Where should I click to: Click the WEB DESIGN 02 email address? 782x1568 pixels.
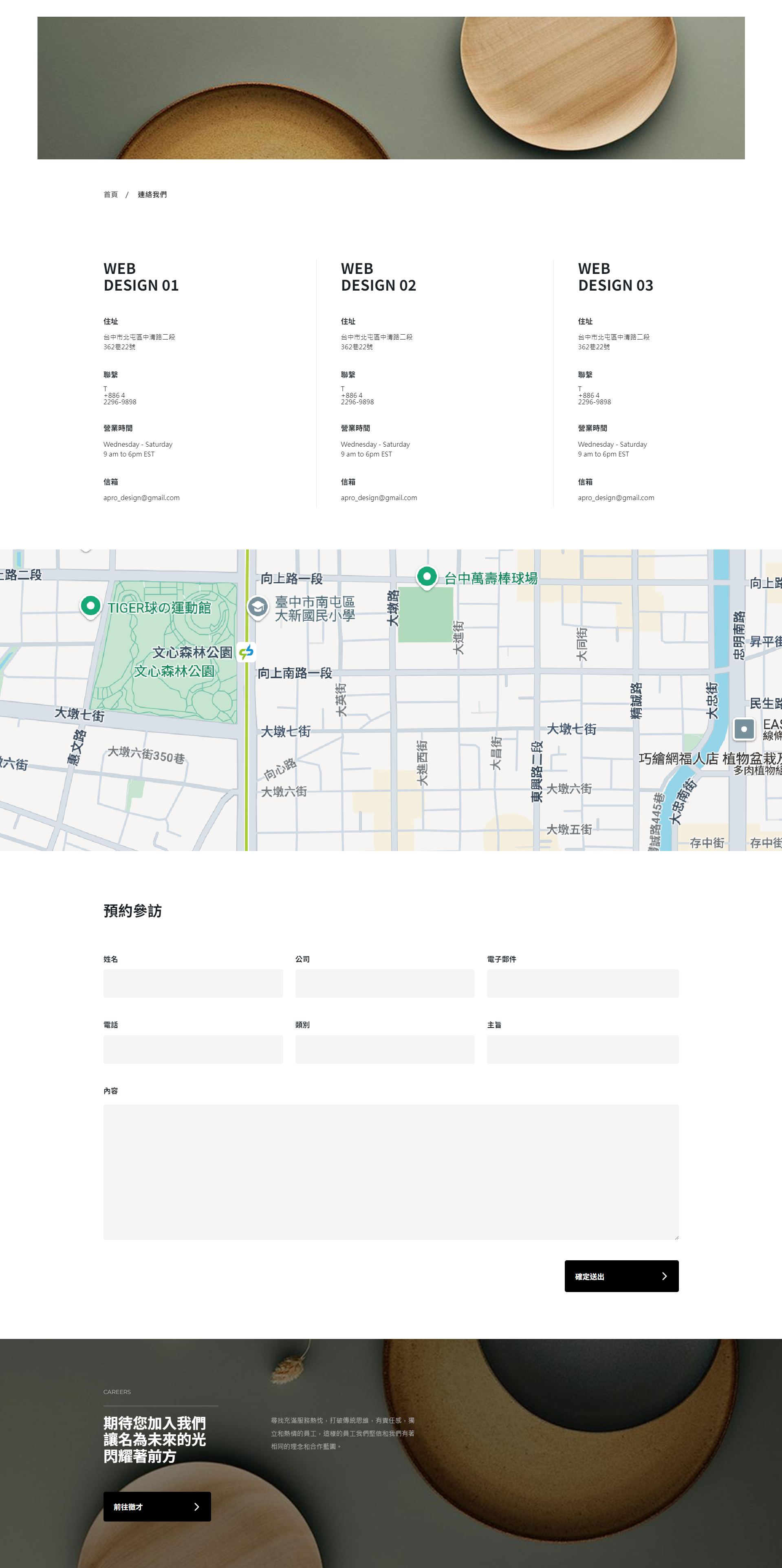[379, 498]
